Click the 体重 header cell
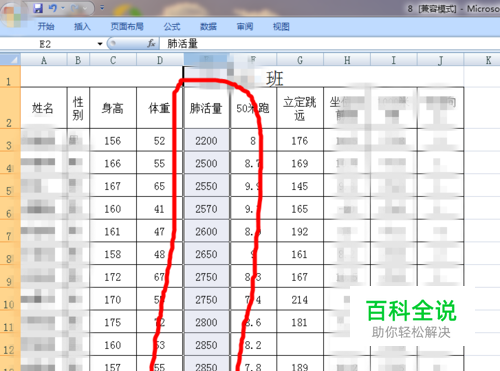The width and height of the screenshot is (500, 371). click(x=160, y=108)
